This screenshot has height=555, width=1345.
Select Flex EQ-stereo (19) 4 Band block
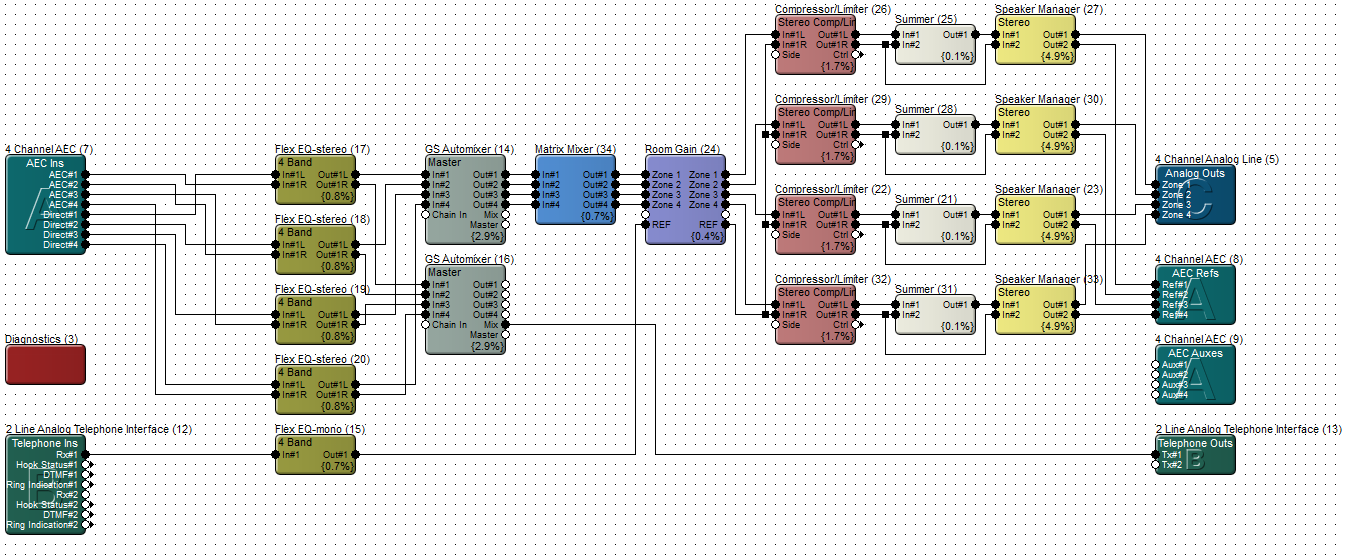pos(315,319)
